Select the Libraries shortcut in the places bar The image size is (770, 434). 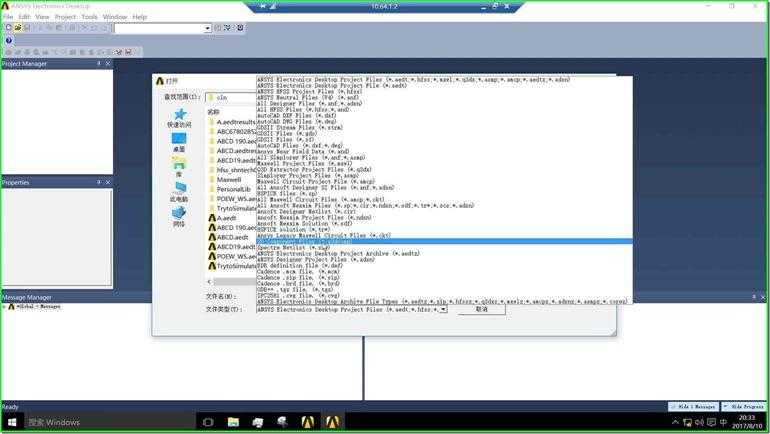coord(179,167)
